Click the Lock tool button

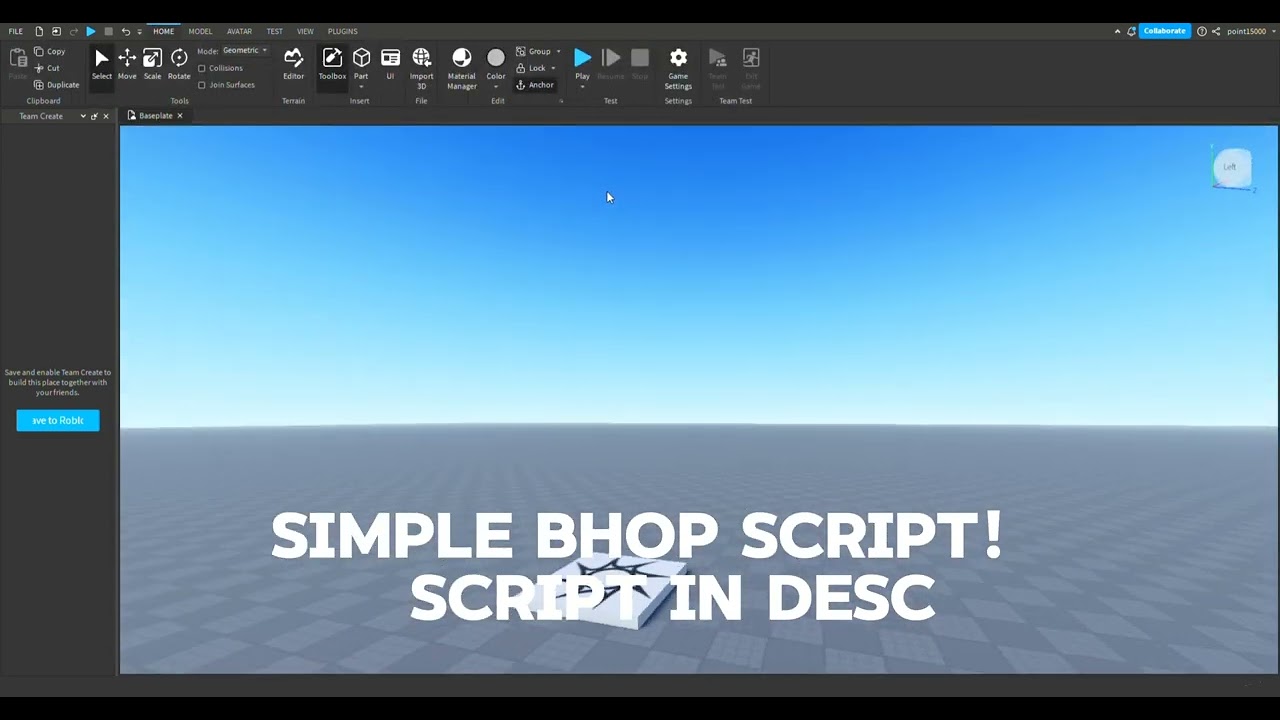(531, 68)
